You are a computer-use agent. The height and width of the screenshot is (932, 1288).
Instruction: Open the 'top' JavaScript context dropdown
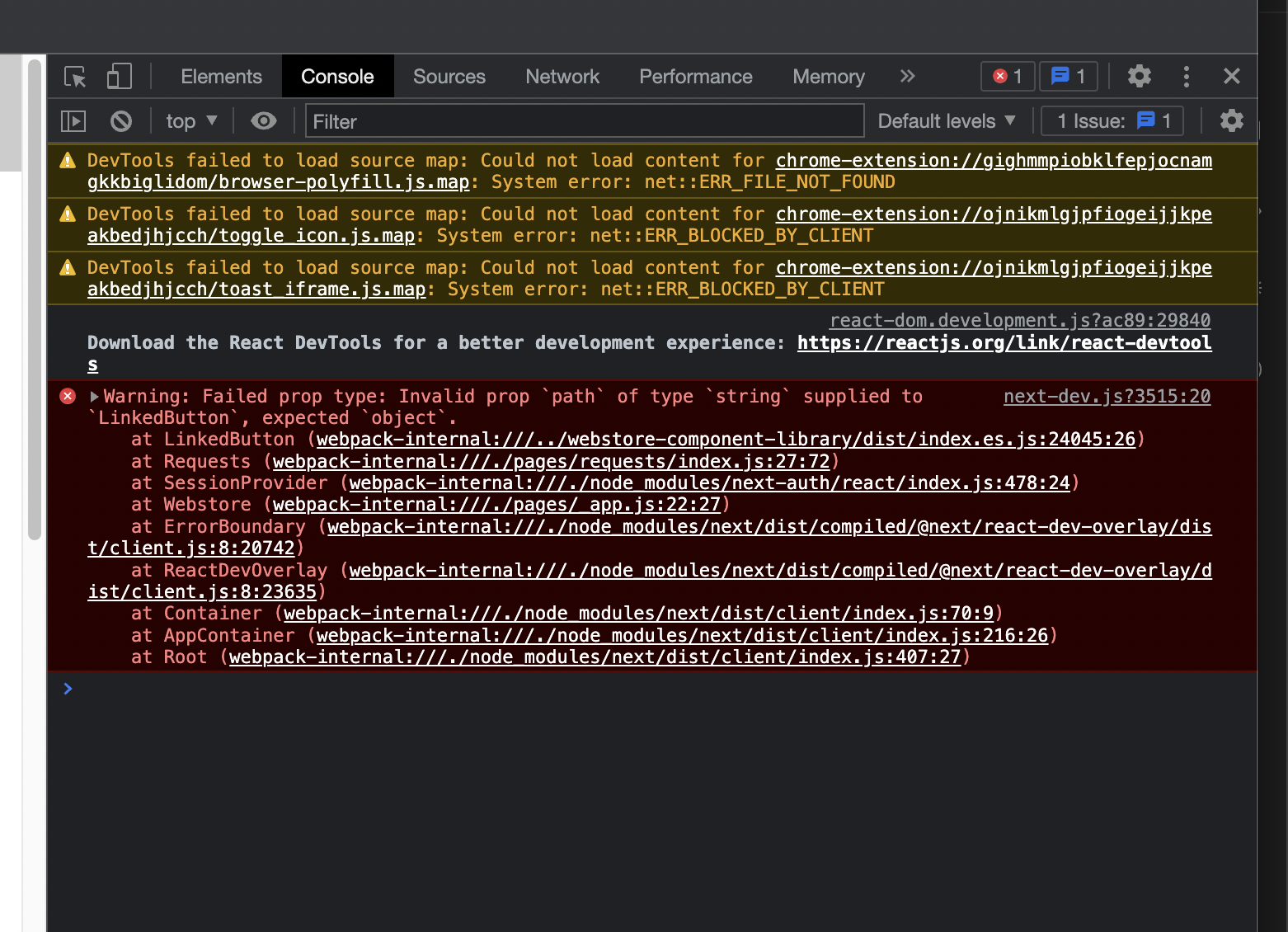[x=191, y=121]
